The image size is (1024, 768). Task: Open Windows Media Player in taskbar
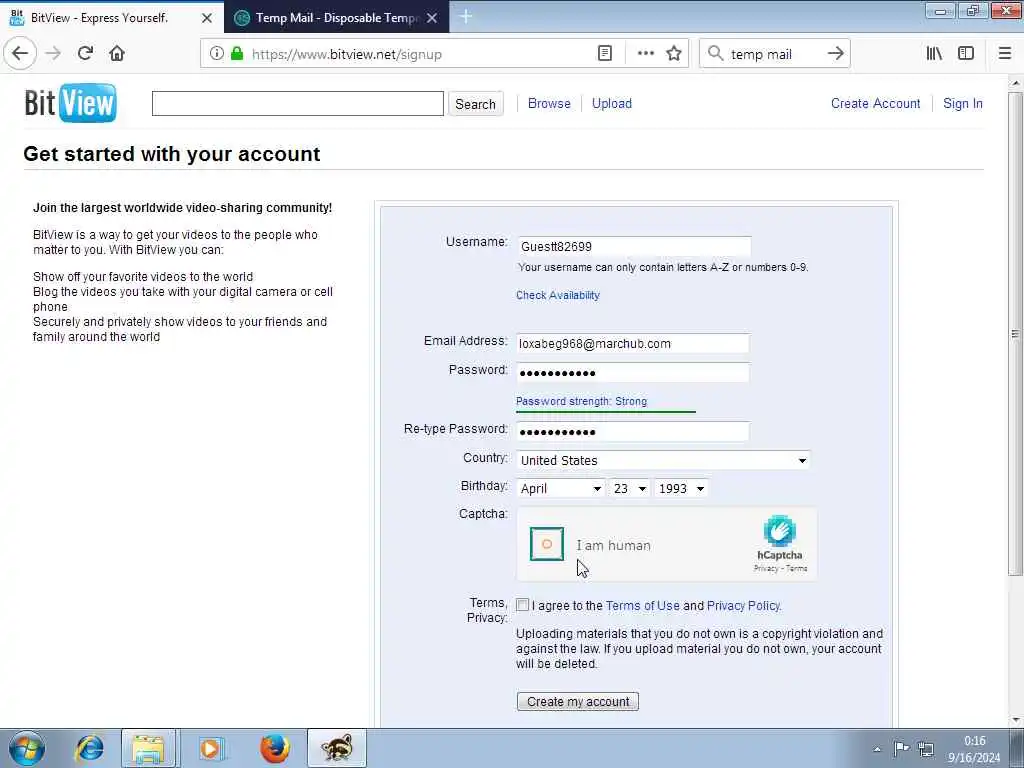coord(211,748)
